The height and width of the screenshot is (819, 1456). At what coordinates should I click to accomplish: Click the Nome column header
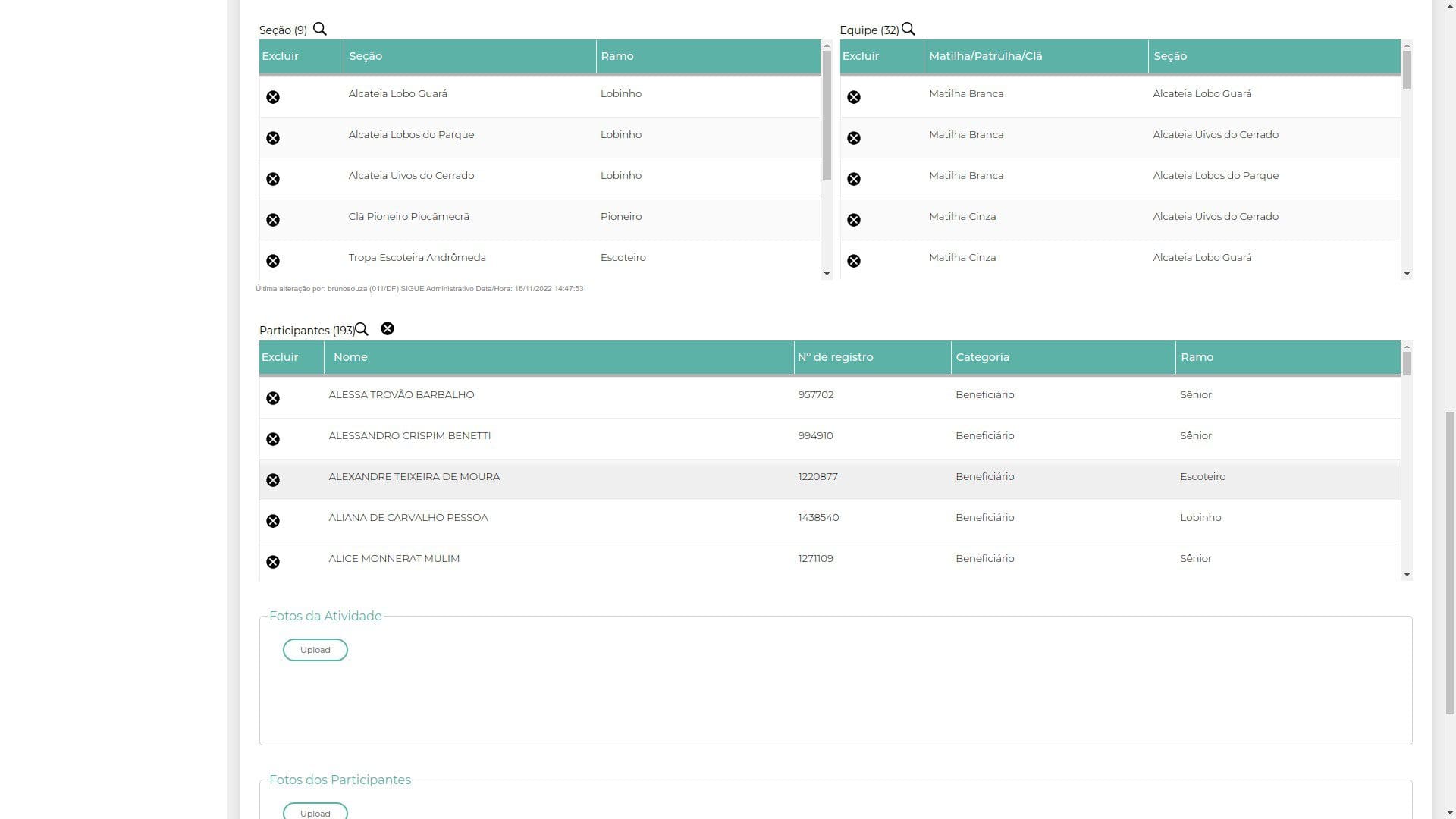pos(350,357)
